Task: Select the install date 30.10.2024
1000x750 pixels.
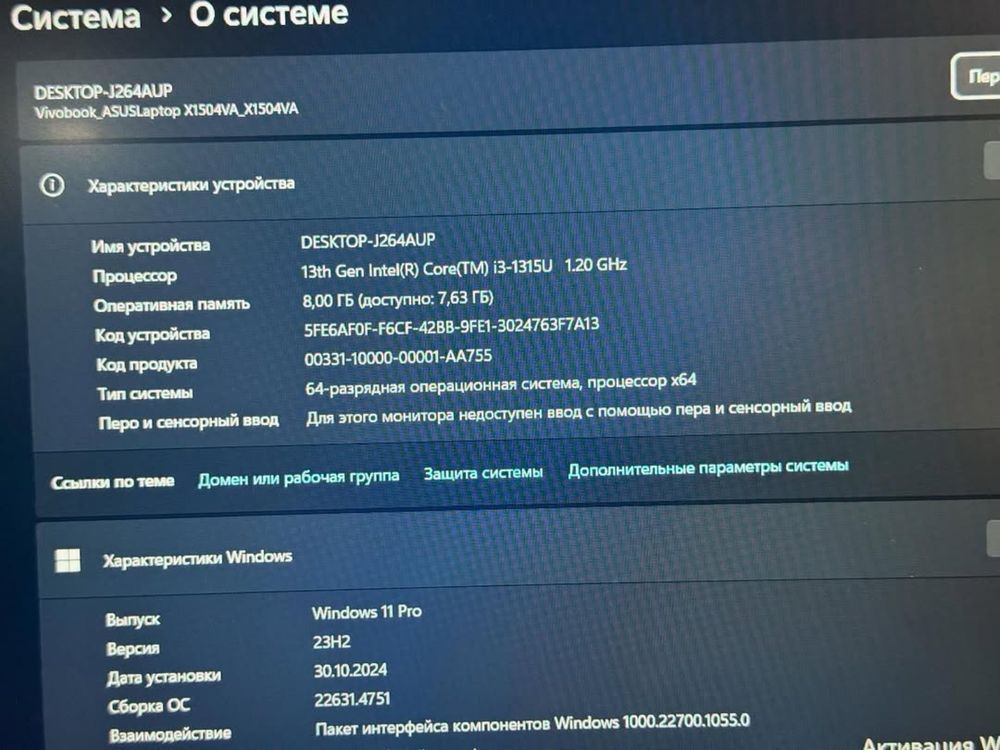Action: 350,670
